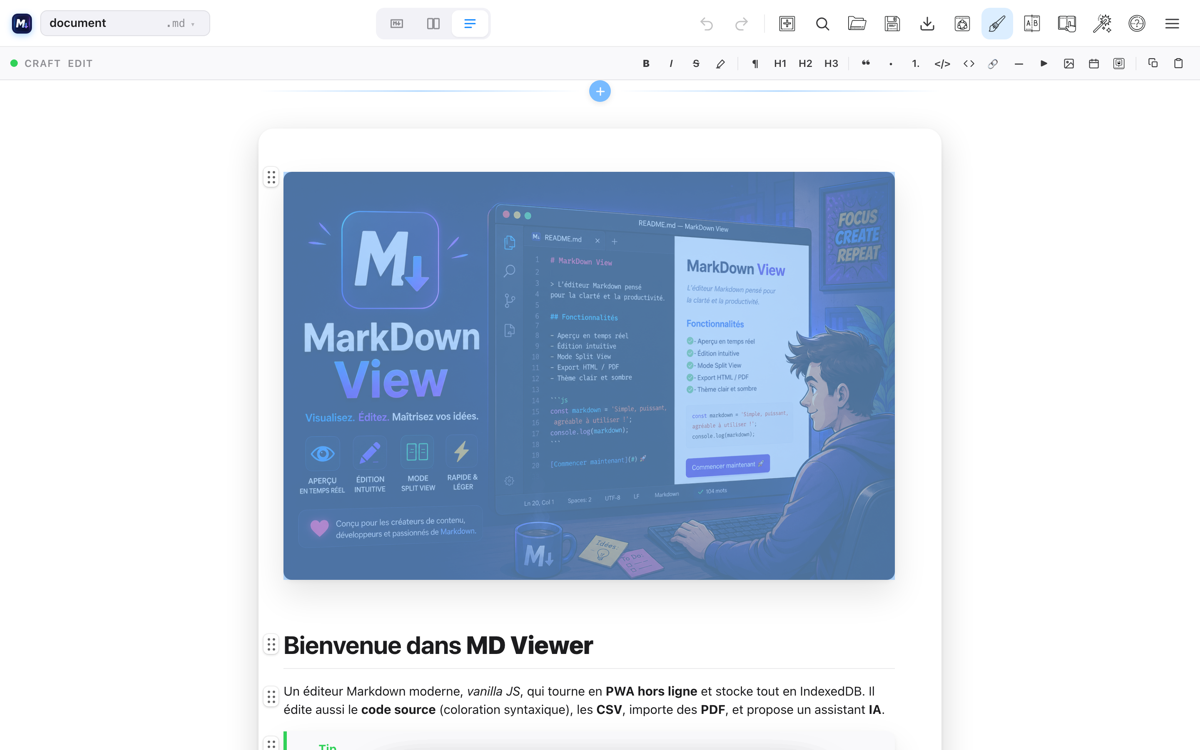This screenshot has width=1200, height=750.
Task: Paste content with the clipboard icon
Action: 1178,64
